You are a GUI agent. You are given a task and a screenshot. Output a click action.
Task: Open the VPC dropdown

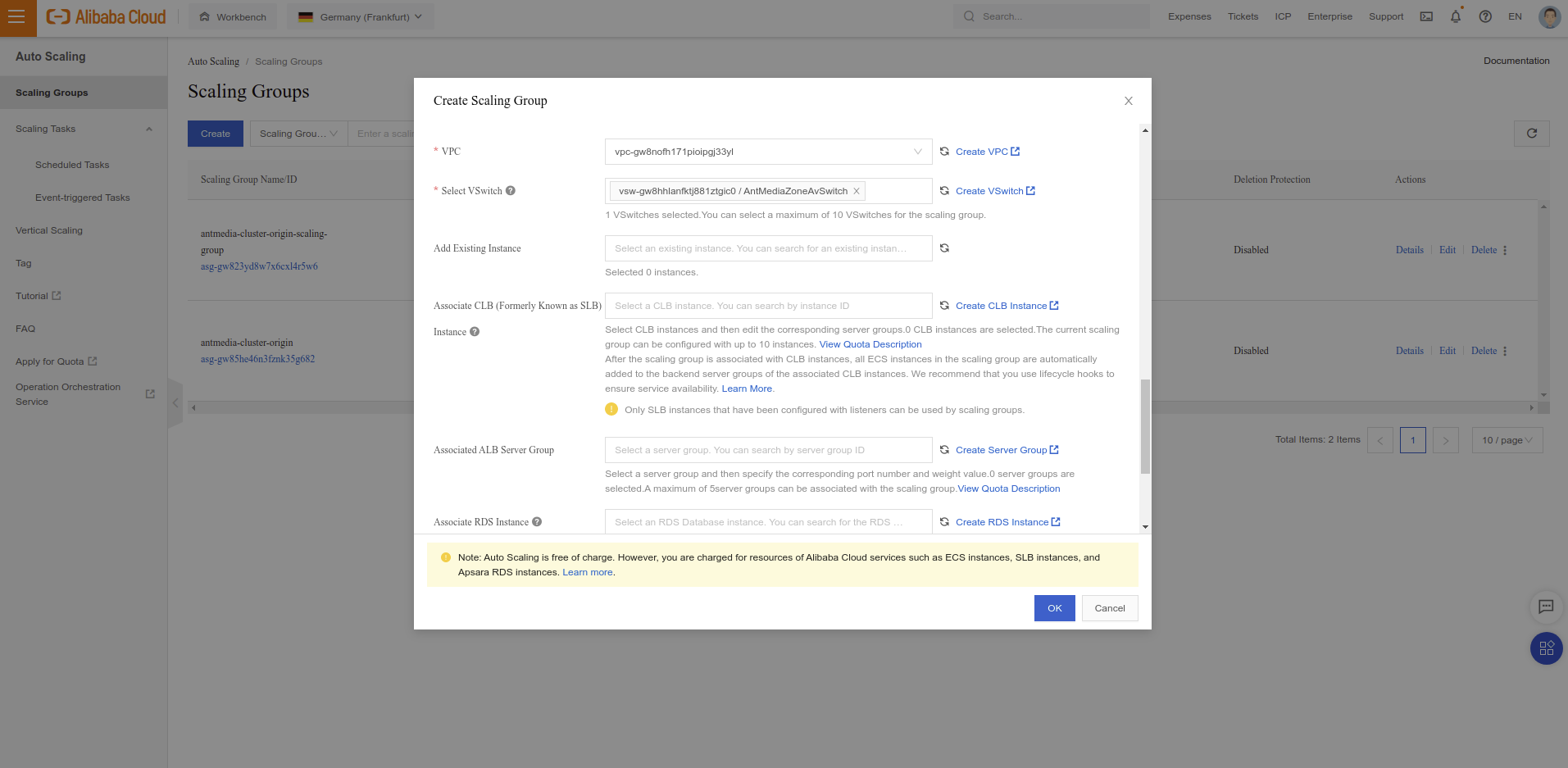pyautogui.click(x=769, y=152)
